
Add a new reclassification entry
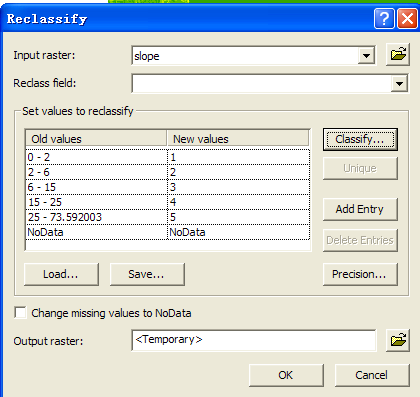[x=360, y=209]
